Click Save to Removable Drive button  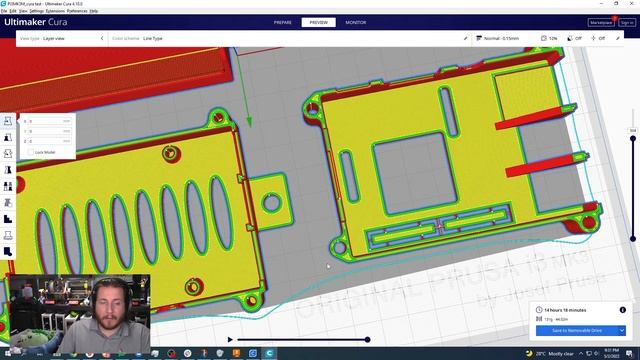point(577,330)
